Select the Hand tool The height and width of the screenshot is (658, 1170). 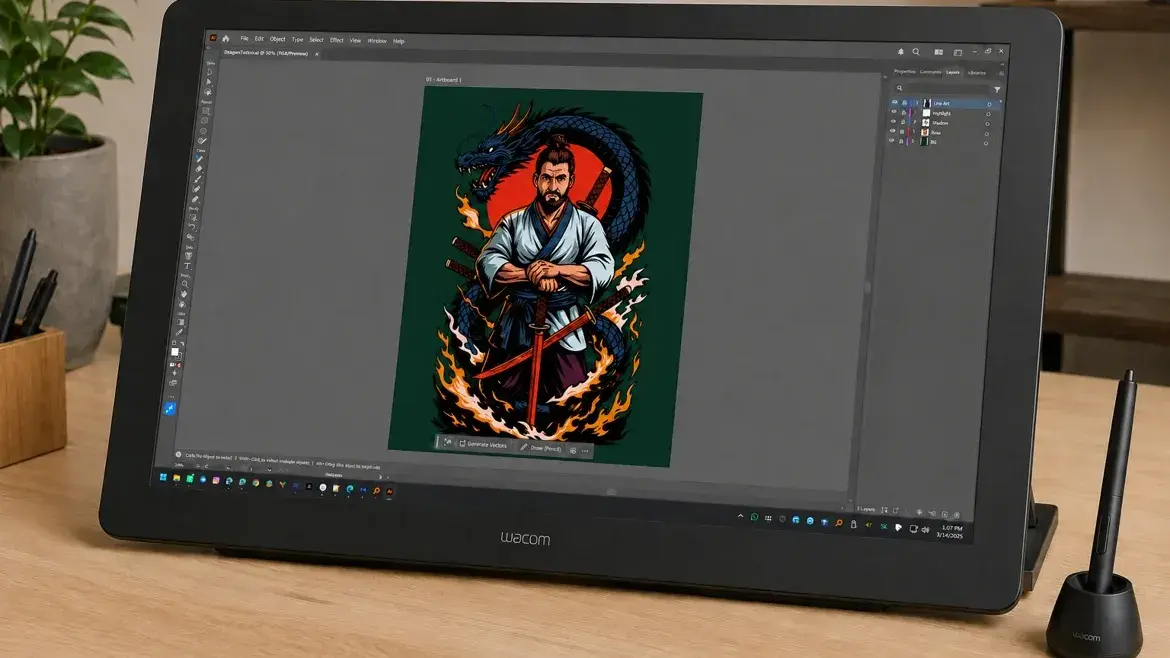(x=184, y=294)
